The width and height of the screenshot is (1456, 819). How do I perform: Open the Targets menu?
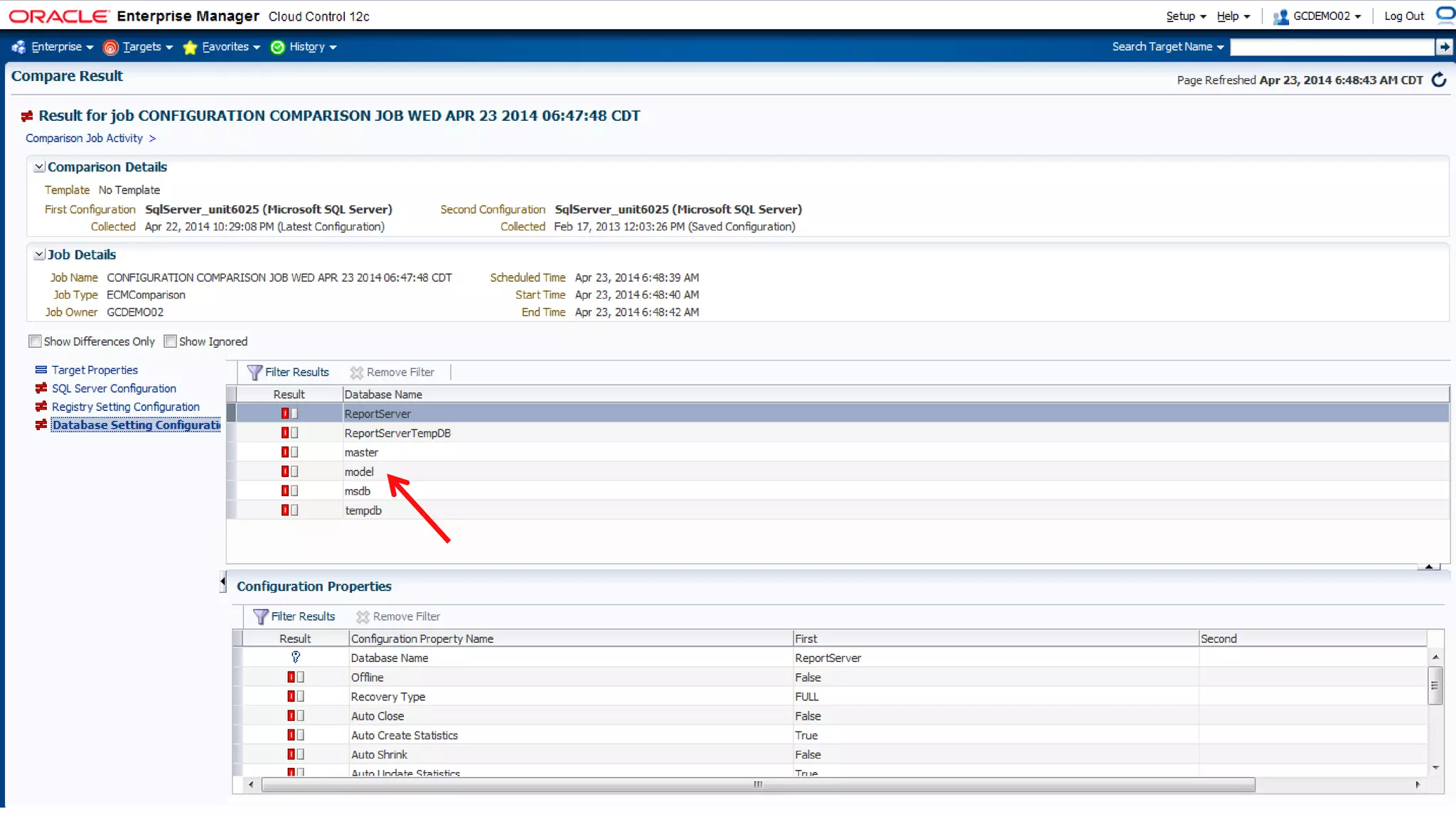click(139, 47)
